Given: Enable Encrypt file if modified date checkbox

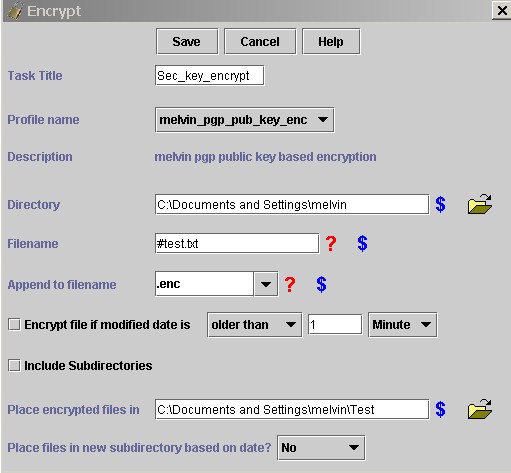Looking at the screenshot, I should click(14, 324).
